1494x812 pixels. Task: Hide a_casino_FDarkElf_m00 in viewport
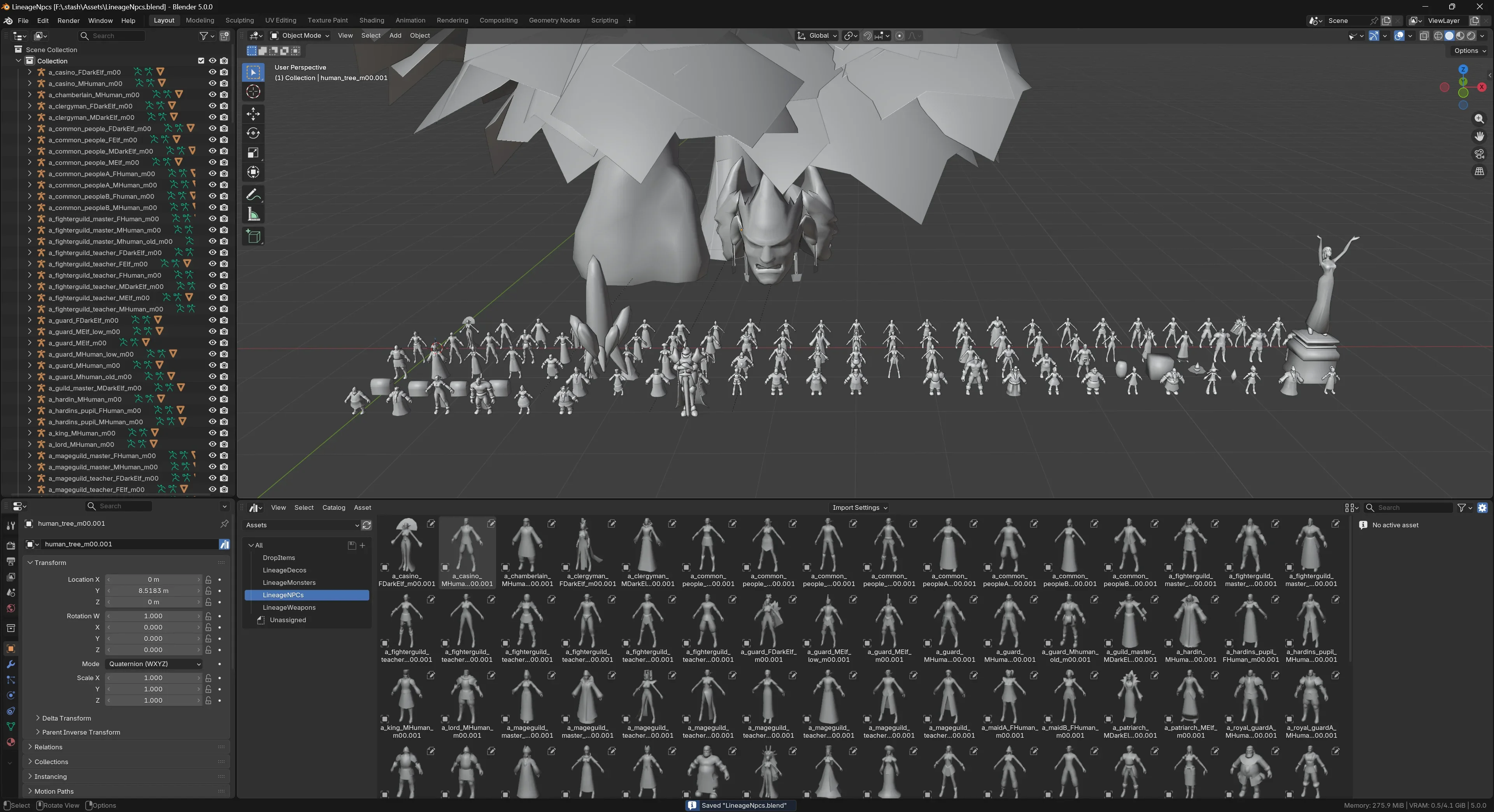[x=212, y=72]
